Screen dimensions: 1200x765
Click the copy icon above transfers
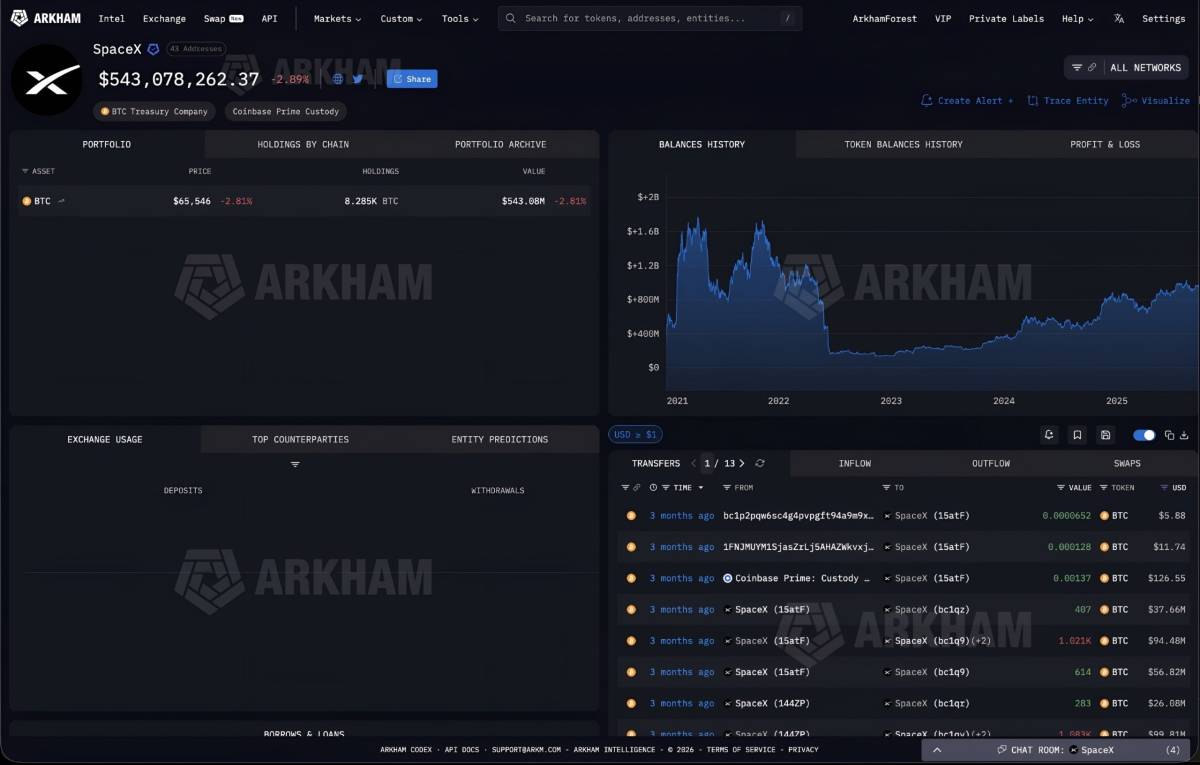[1169, 435]
